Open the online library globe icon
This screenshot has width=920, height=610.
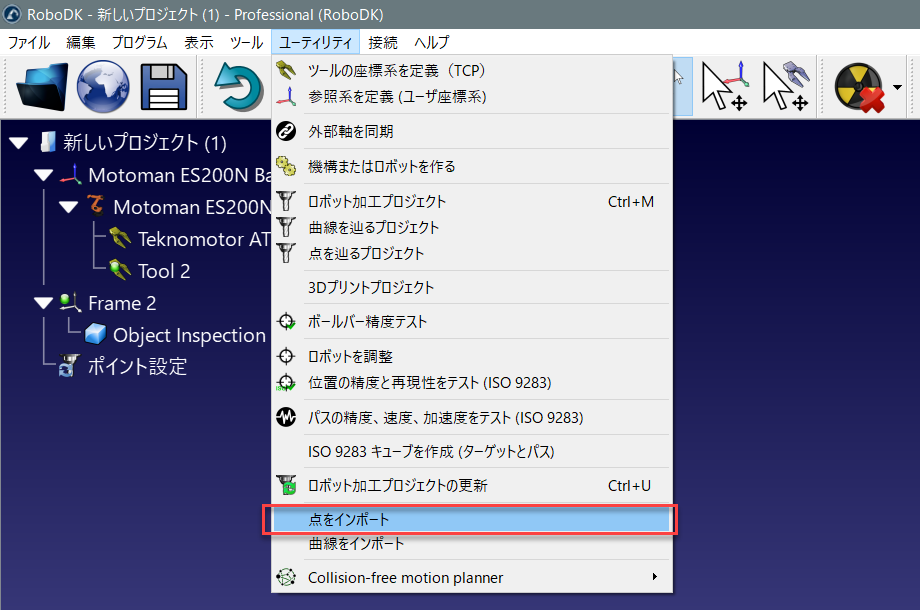[103, 87]
